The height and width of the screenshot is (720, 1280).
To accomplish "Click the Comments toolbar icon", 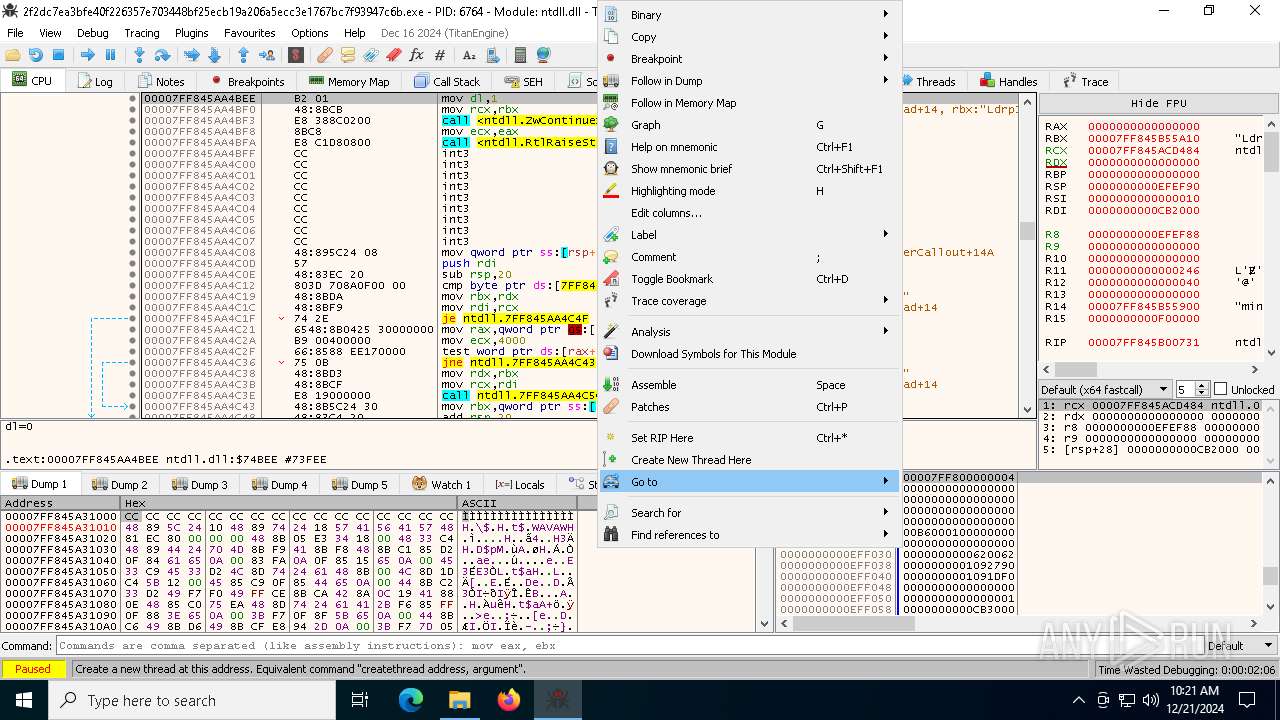I will [x=347, y=55].
